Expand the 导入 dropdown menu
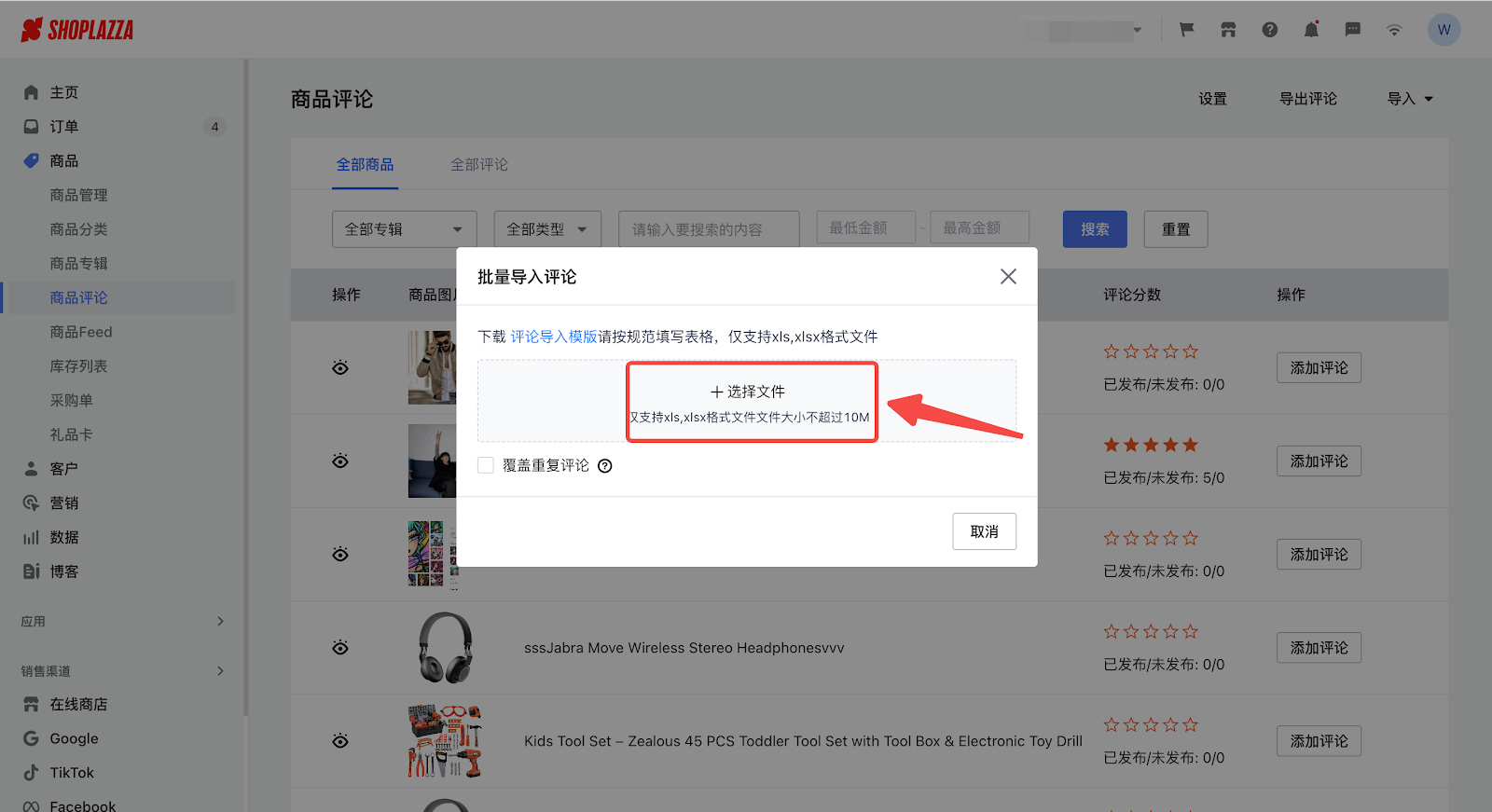Screen dimensions: 1492x812 pos(1409,99)
